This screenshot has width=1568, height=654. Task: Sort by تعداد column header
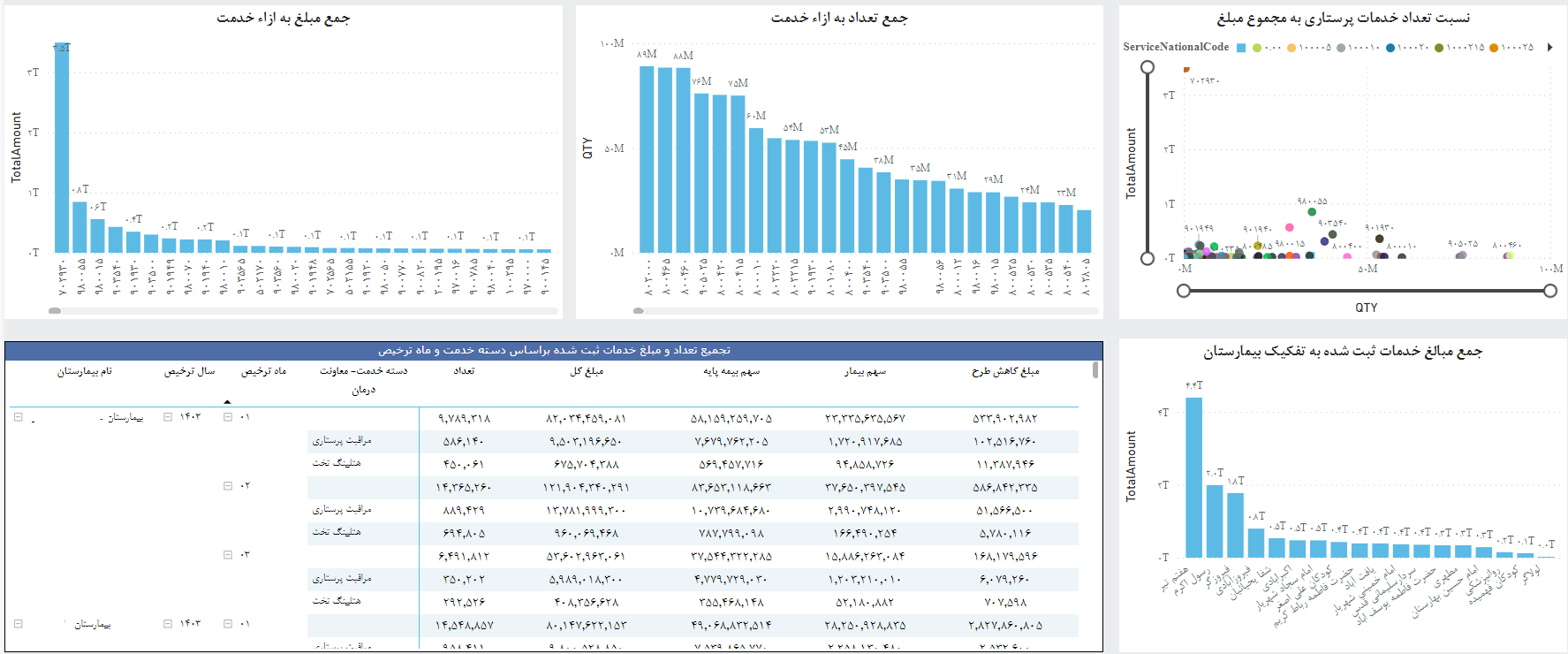[464, 371]
